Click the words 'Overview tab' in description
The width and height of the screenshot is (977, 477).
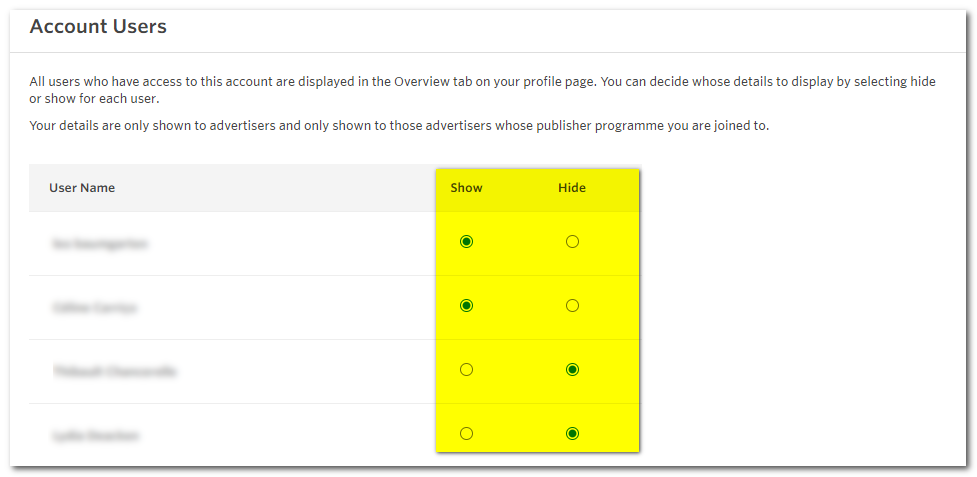411,82
